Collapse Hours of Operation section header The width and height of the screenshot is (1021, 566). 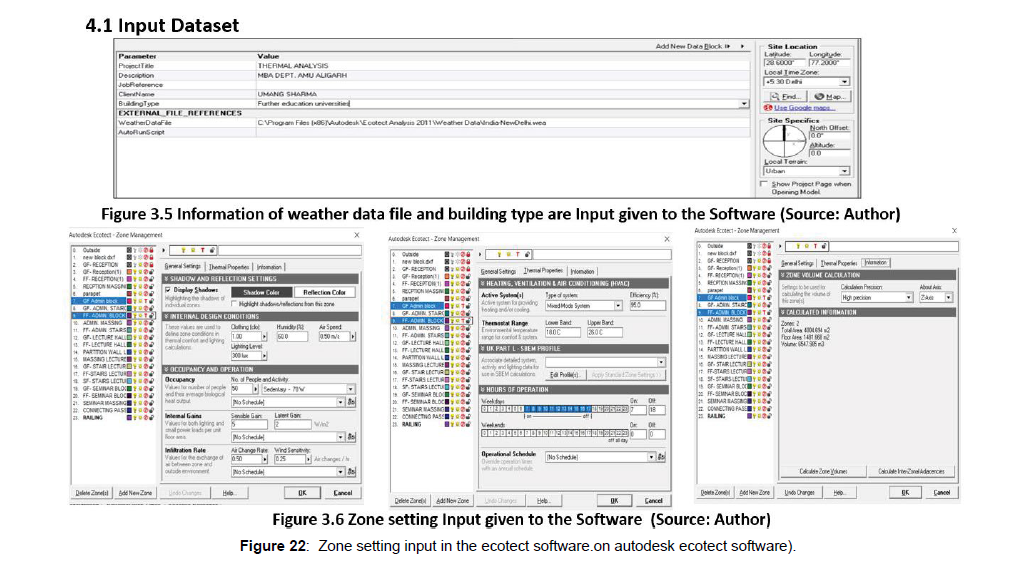click(x=575, y=389)
